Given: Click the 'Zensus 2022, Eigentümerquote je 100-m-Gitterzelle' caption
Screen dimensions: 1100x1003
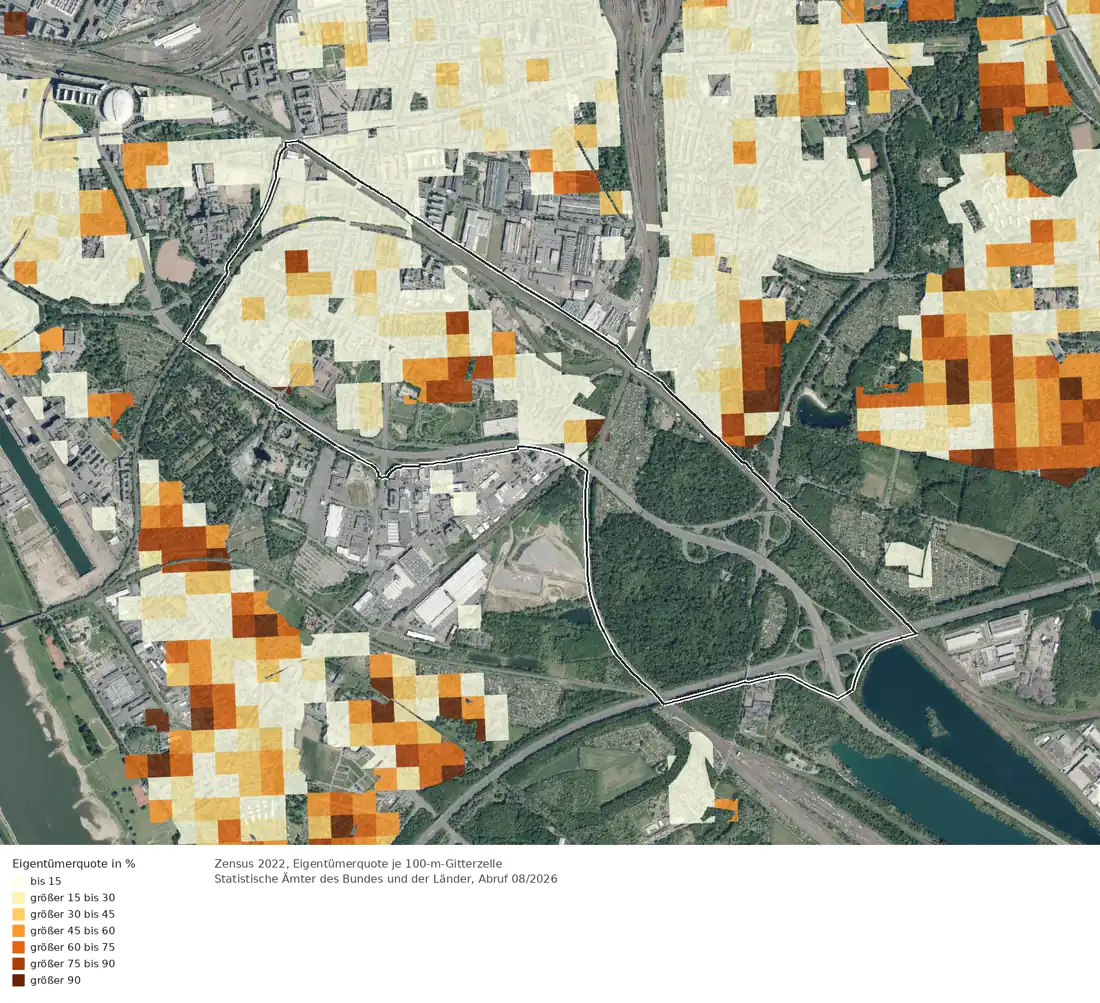Looking at the screenshot, I should pyautogui.click(x=358, y=863).
